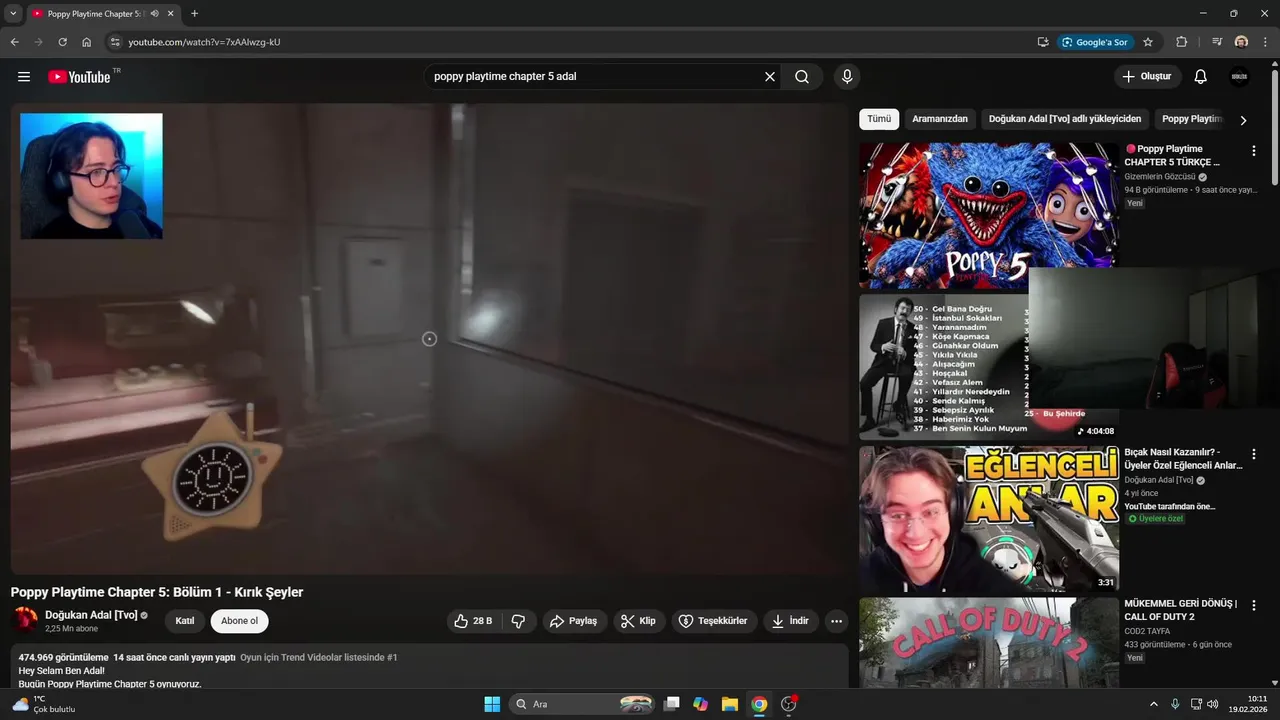Select the Tümü filter chip
Image resolution: width=1280 pixels, height=720 pixels.
(879, 119)
